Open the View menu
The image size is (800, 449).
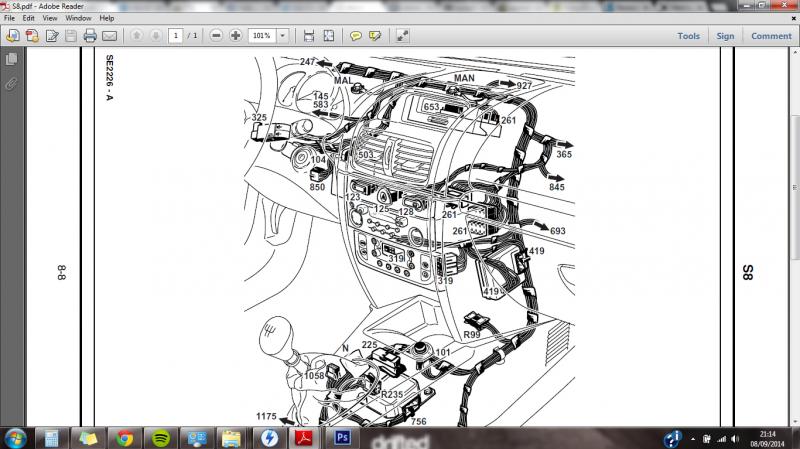[49, 18]
